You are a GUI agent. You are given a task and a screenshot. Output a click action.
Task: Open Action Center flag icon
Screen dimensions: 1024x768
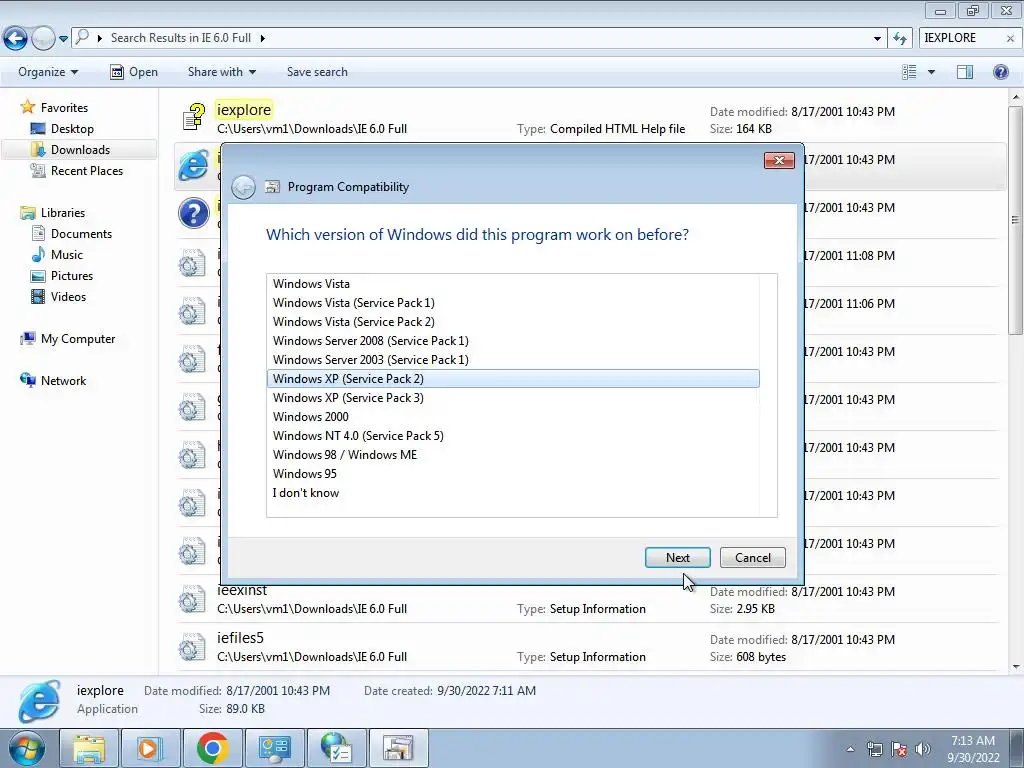(x=898, y=749)
